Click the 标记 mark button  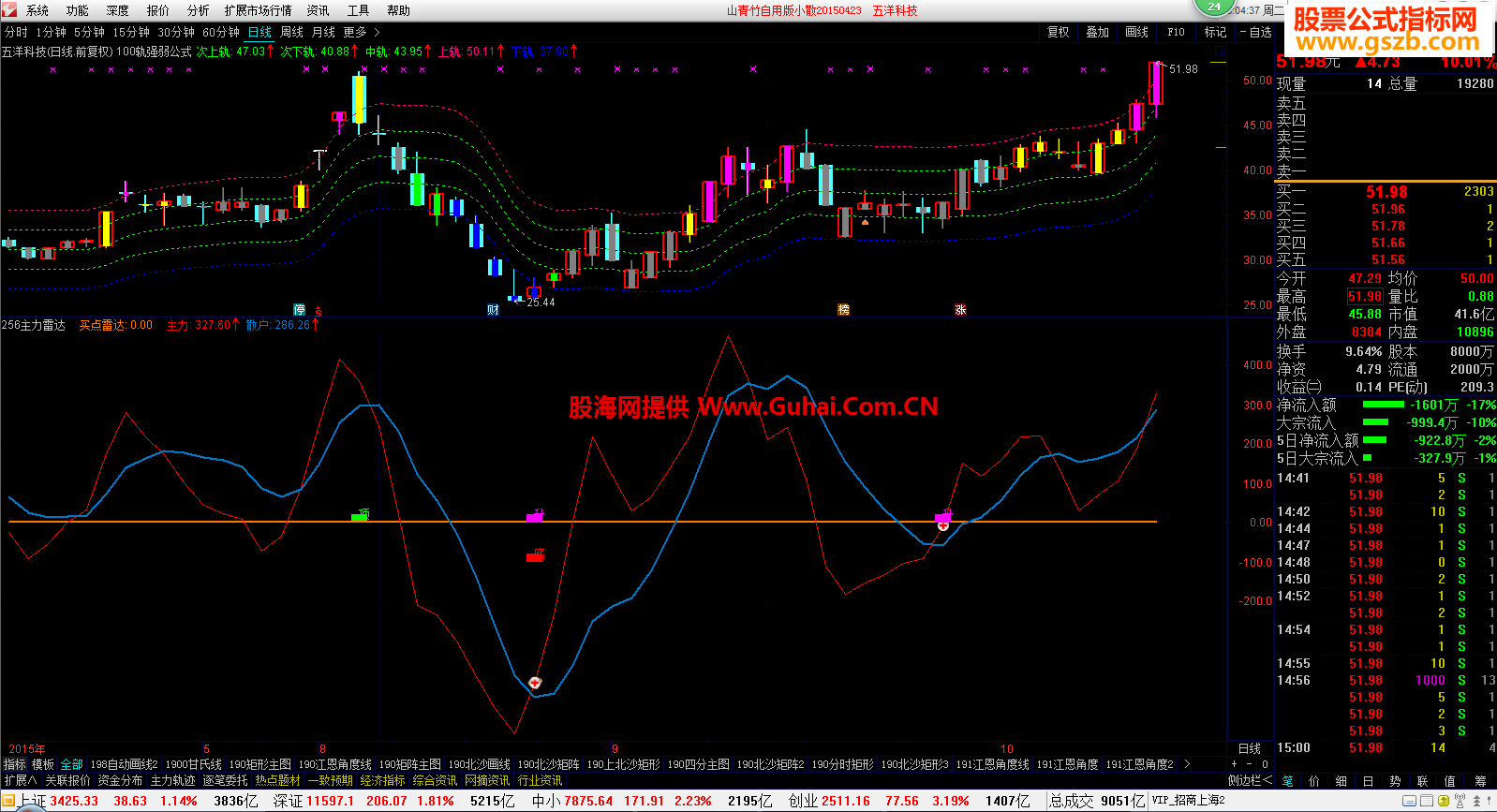point(1216,32)
